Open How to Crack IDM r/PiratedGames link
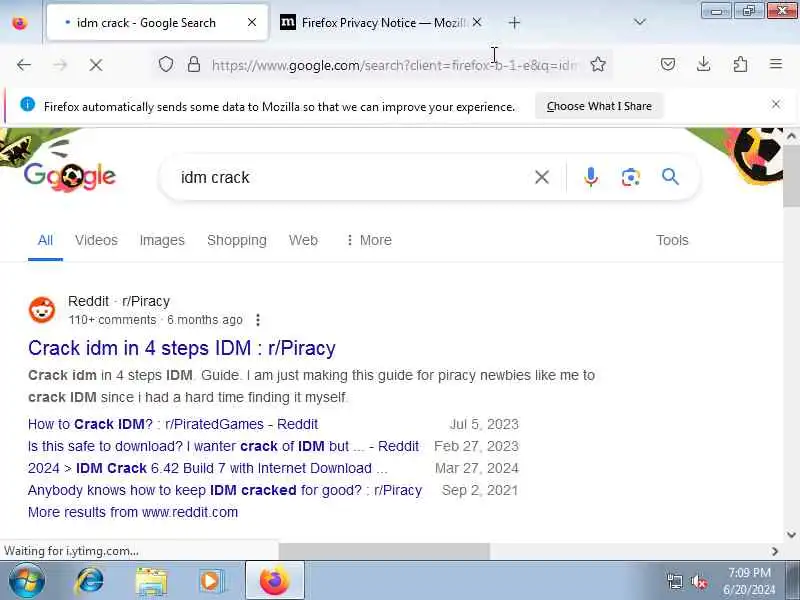Screen dimensions: 800x600 click(x=173, y=424)
